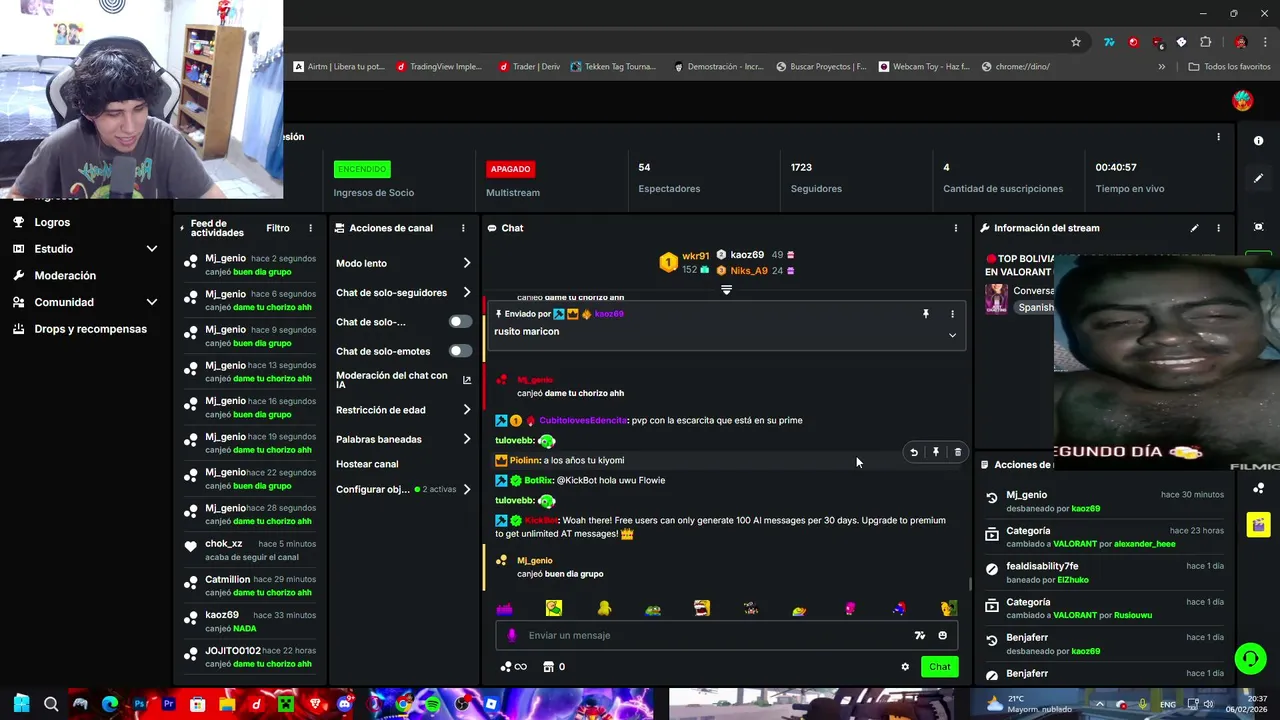Open the user avatar at top right
The width and height of the screenshot is (1280, 720).
tap(1243, 100)
